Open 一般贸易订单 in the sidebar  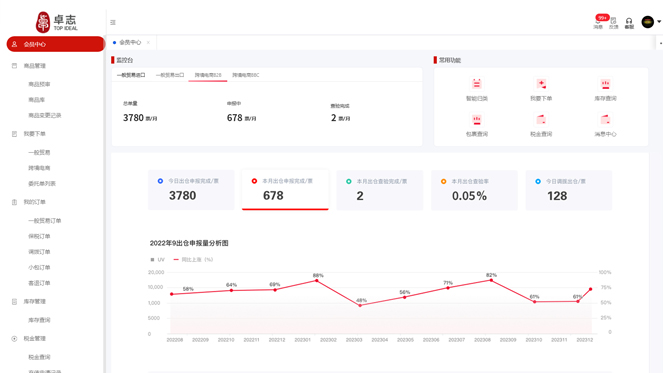point(44,221)
